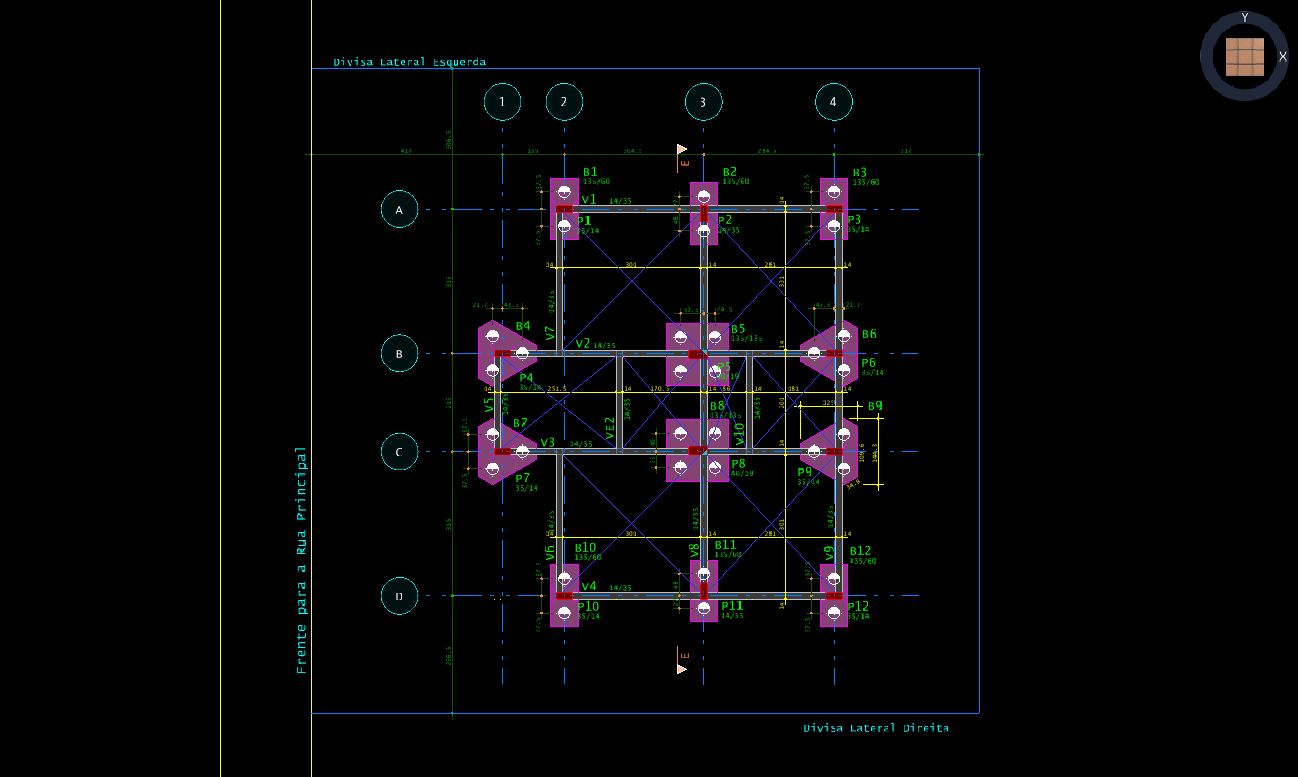Select the P7 column label
Image resolution: width=1298 pixels, height=777 pixels.
coord(523,478)
